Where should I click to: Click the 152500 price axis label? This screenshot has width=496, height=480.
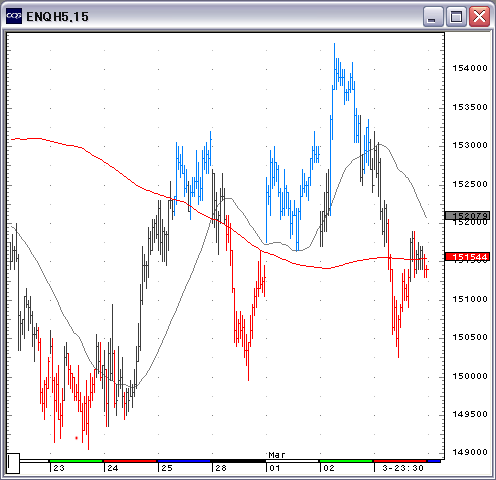pyautogui.click(x=470, y=184)
